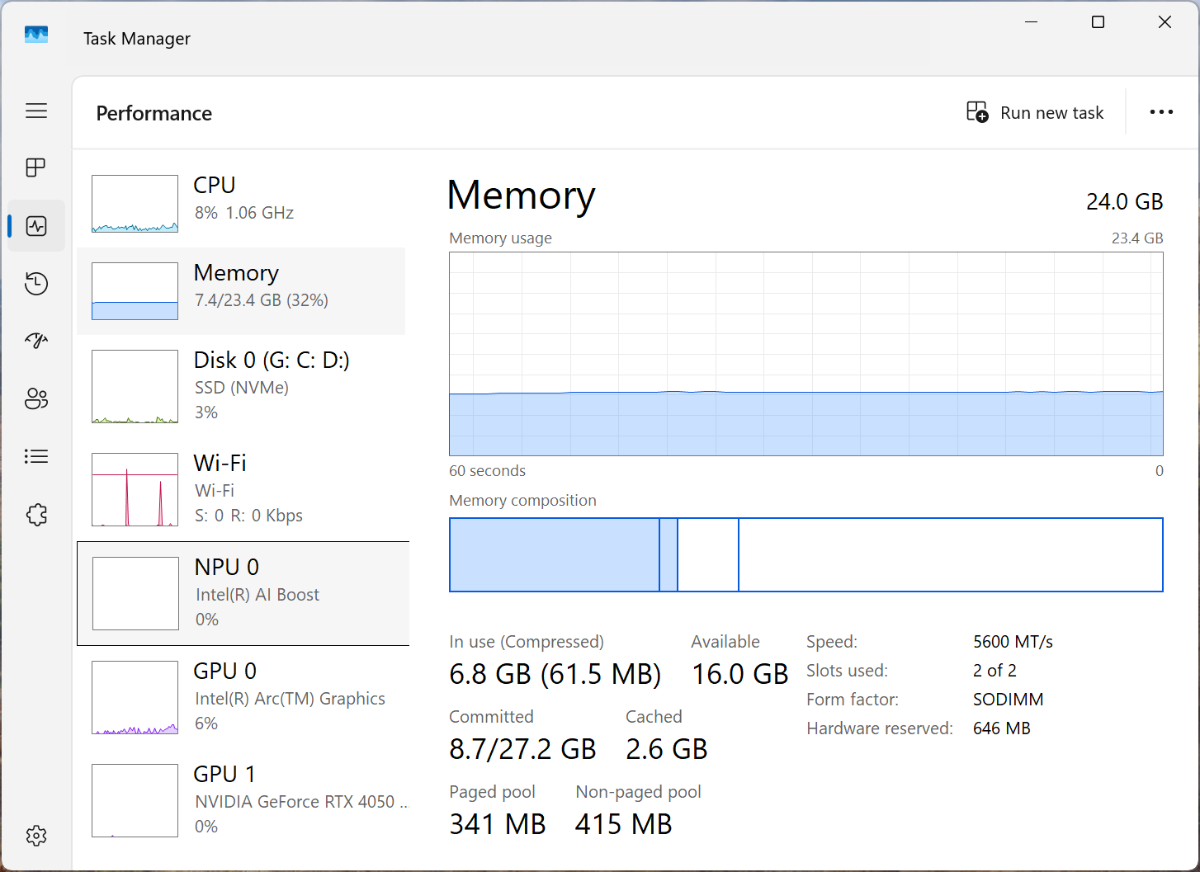Select GPU 1 NVIDIA GeForce entry
The height and width of the screenshot is (872, 1200).
point(242,800)
